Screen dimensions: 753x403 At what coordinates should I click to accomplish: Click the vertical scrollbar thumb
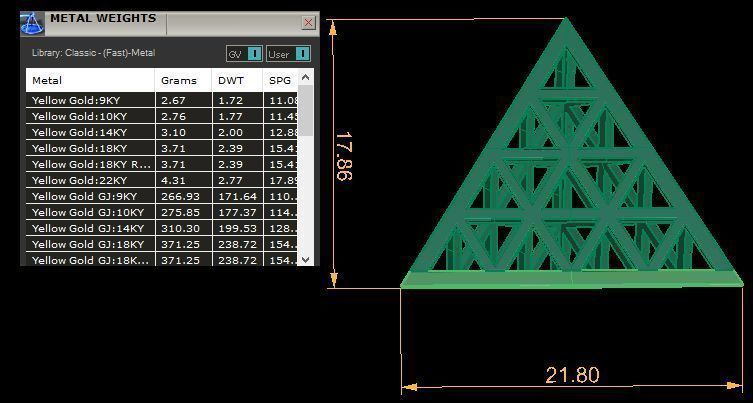(306, 110)
